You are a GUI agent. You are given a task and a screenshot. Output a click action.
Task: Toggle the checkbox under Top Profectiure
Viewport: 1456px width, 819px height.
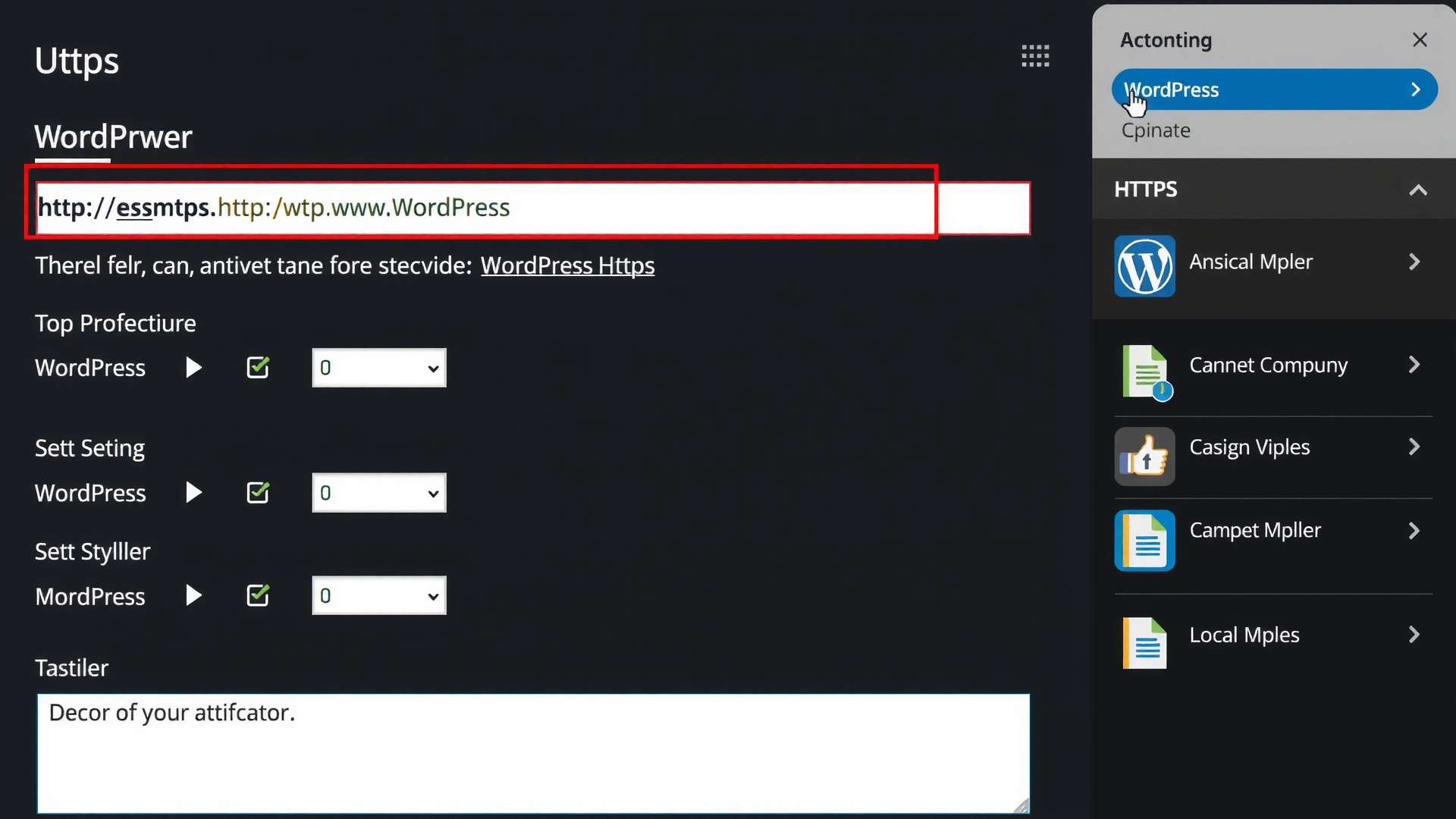[x=257, y=367]
